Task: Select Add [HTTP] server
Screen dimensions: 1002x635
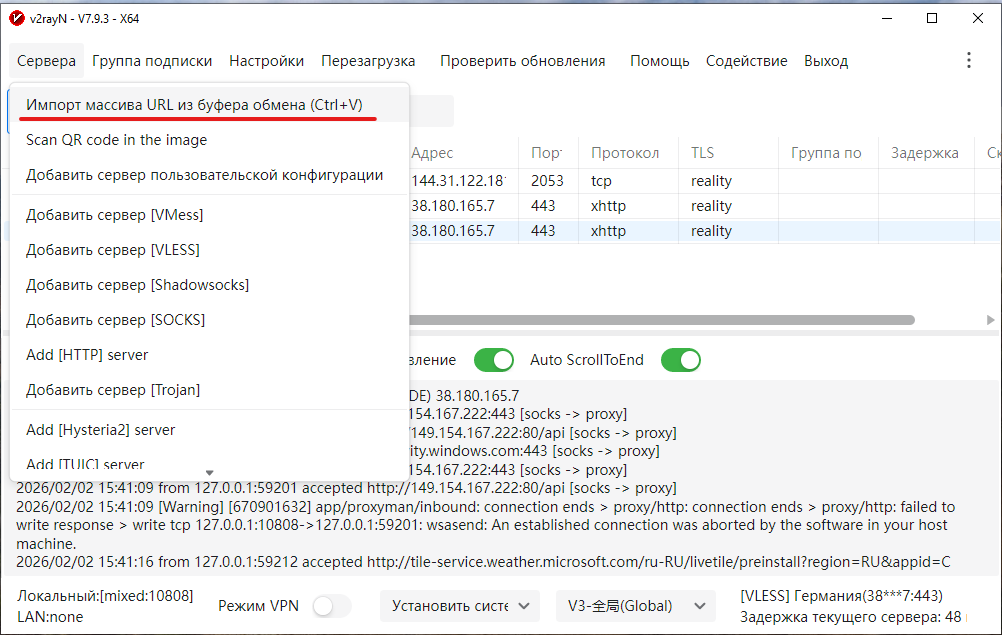Action: pos(210,355)
